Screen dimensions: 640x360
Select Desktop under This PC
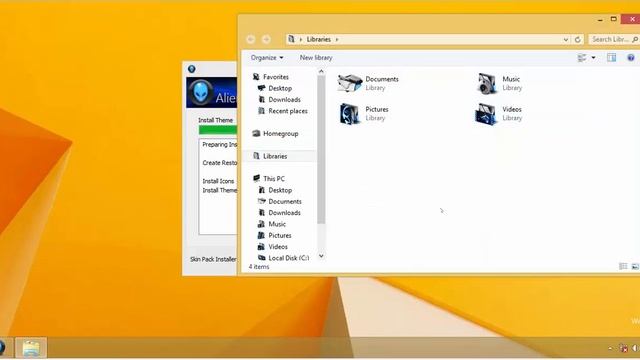(x=280, y=190)
